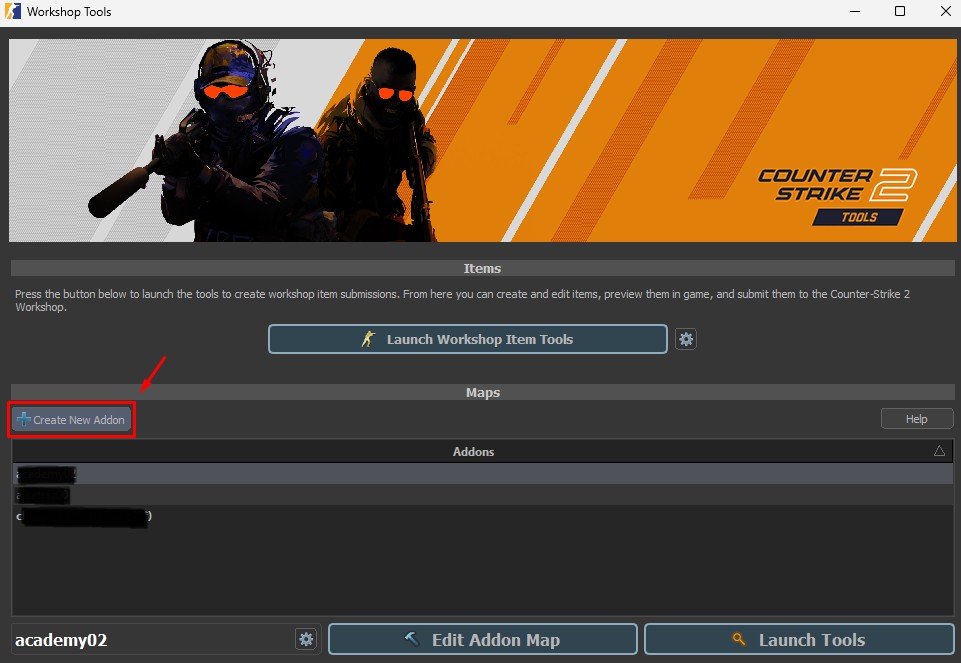This screenshot has width=961, height=663.
Task: Click the Create New Addon button
Action: coord(72,420)
